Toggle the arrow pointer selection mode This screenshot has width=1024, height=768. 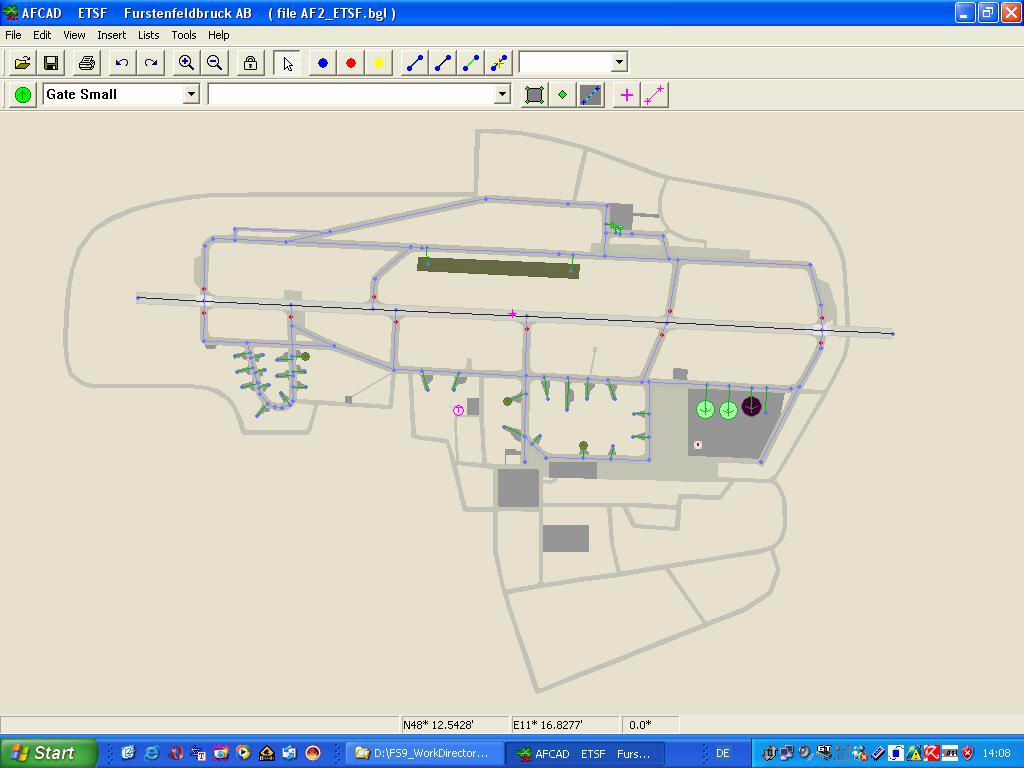tap(288, 63)
